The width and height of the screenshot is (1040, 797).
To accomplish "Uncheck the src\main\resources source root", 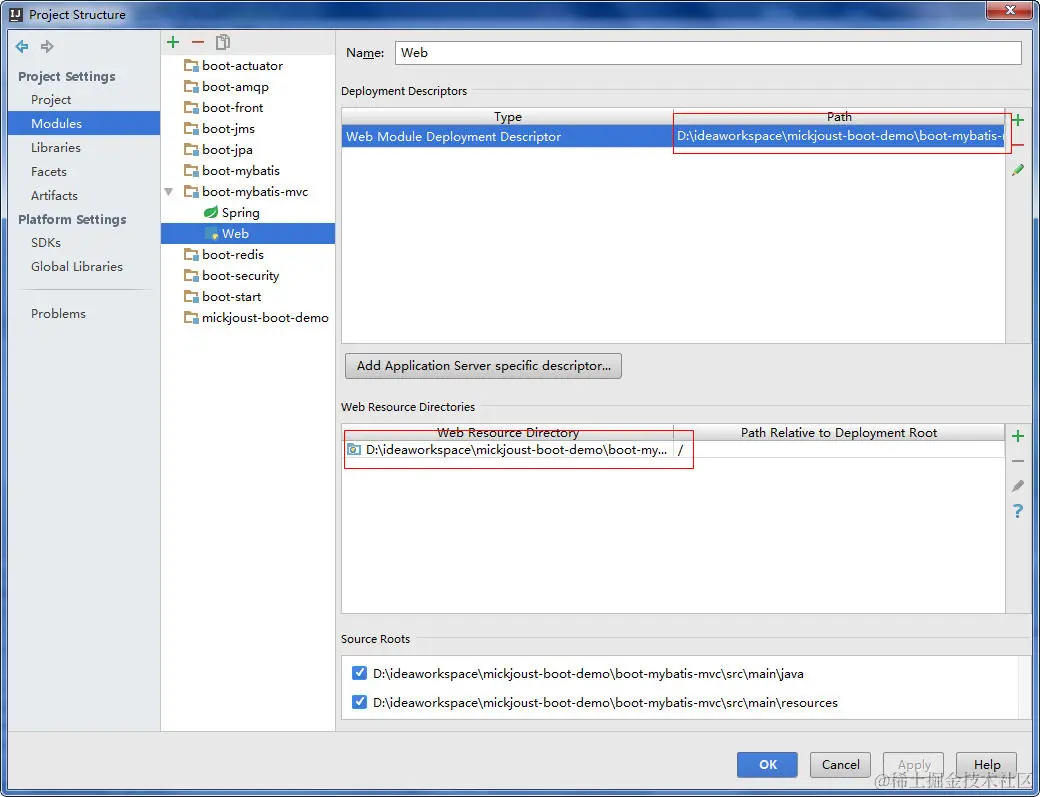I will tap(359, 702).
